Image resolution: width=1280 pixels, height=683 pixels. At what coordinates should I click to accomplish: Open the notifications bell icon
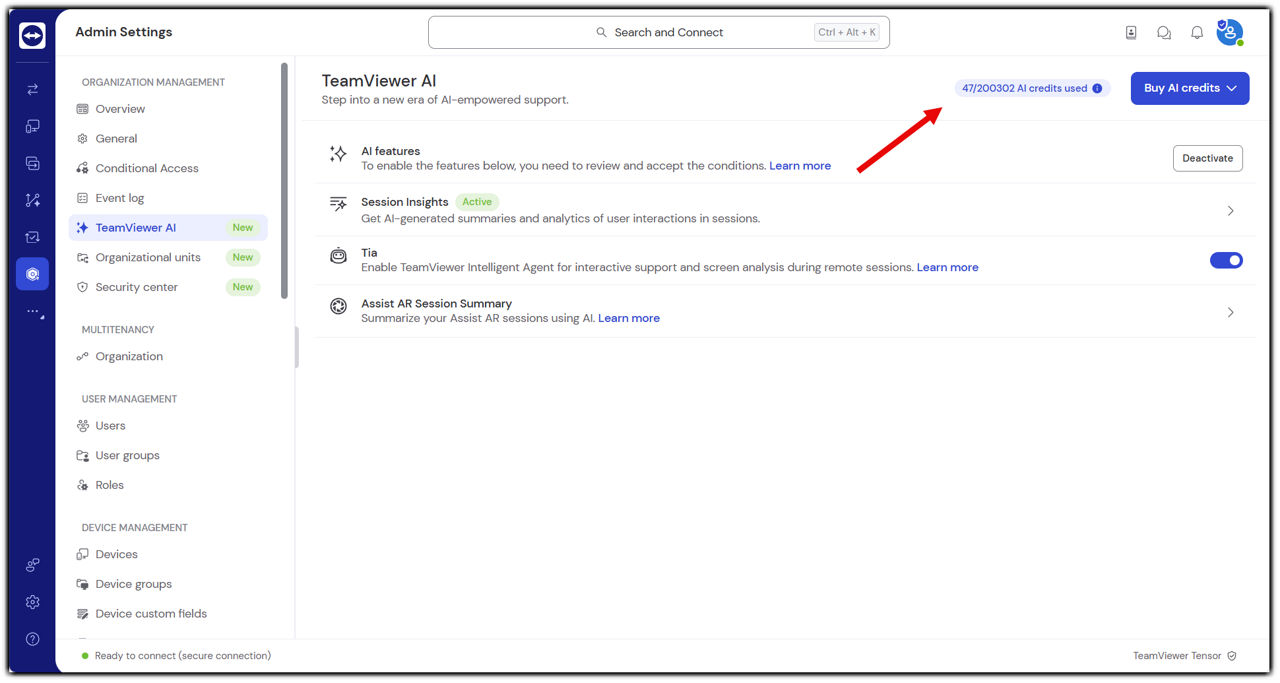click(x=1196, y=33)
